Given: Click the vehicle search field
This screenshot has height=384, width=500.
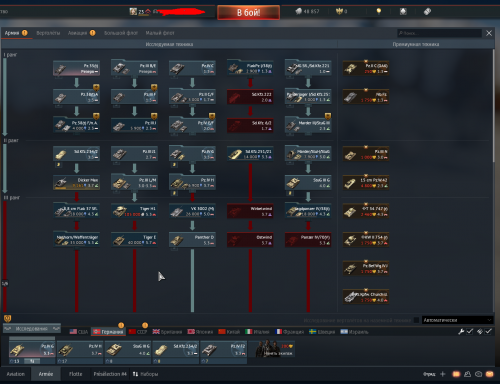Looking at the screenshot, I should pyautogui.click(x=439, y=33).
